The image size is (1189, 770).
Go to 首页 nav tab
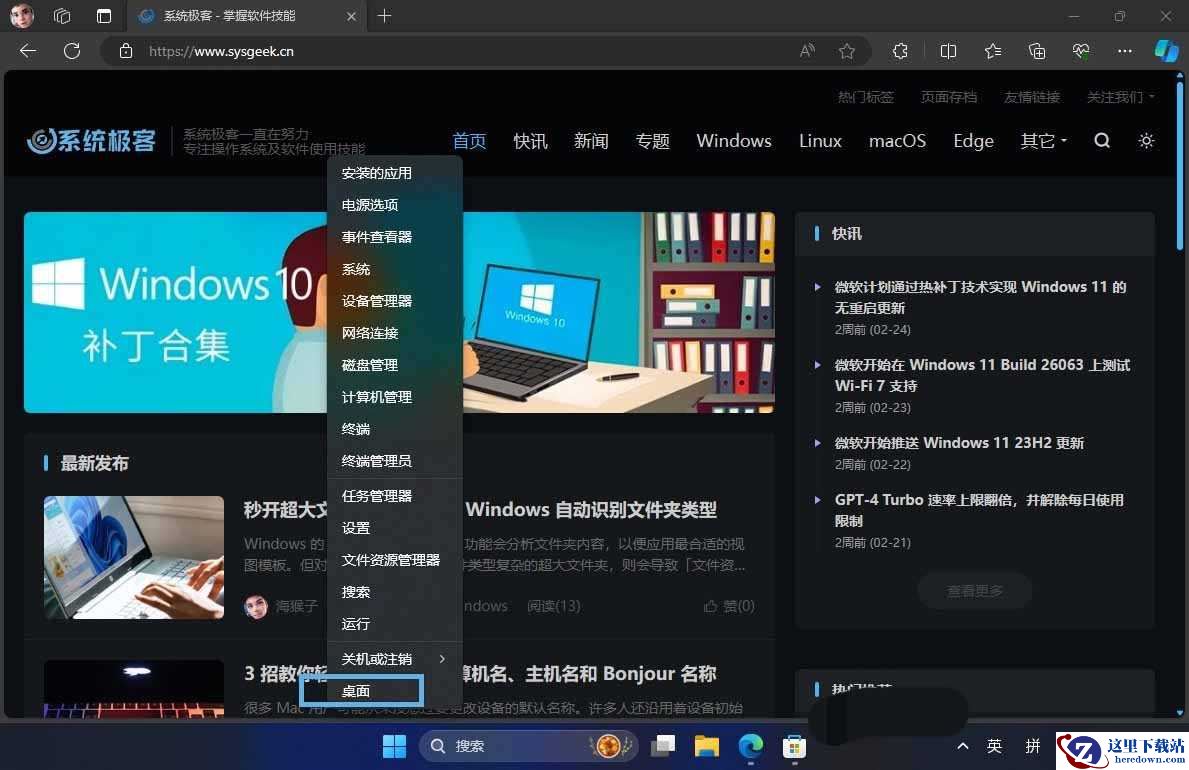(x=469, y=140)
